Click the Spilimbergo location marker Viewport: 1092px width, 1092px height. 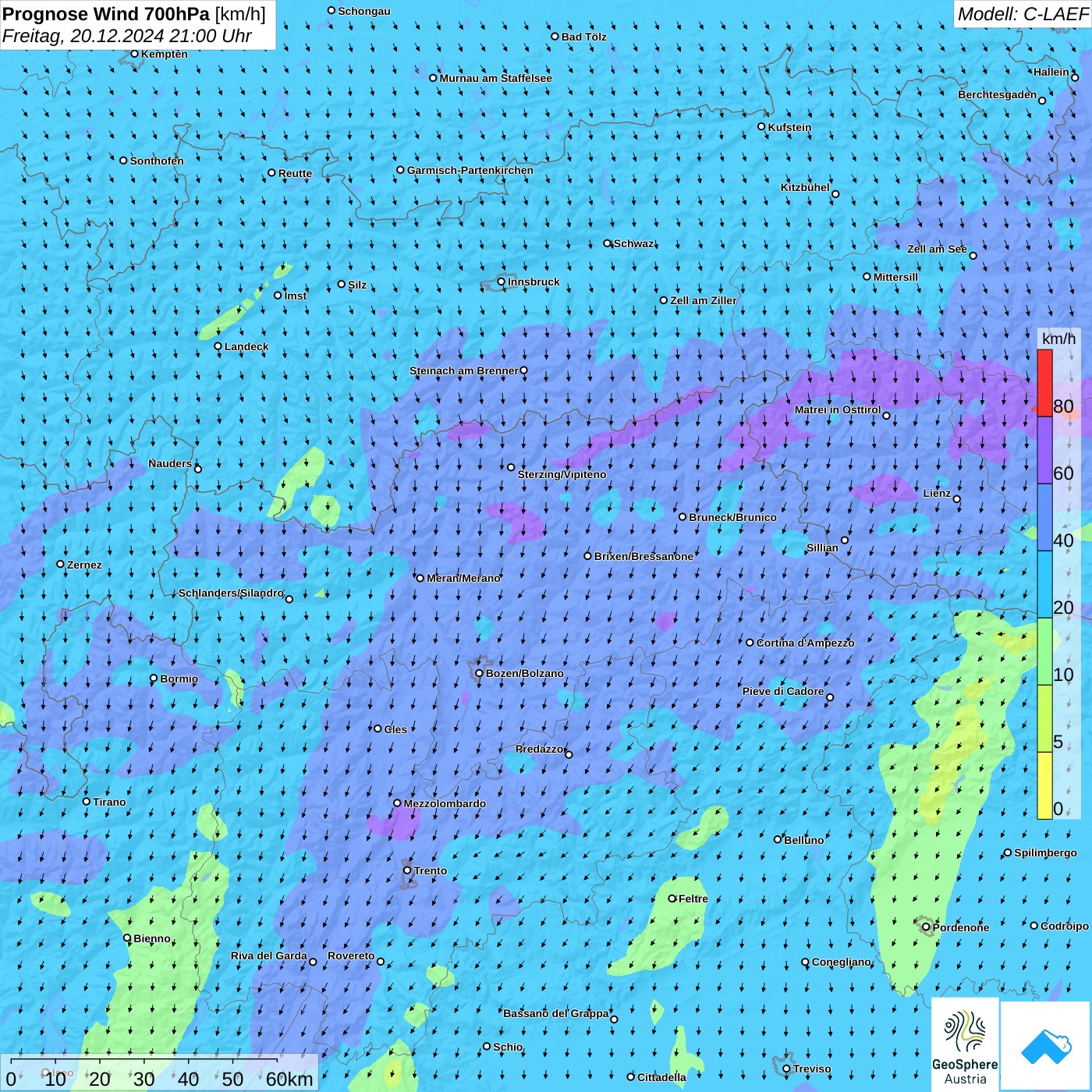click(1008, 853)
